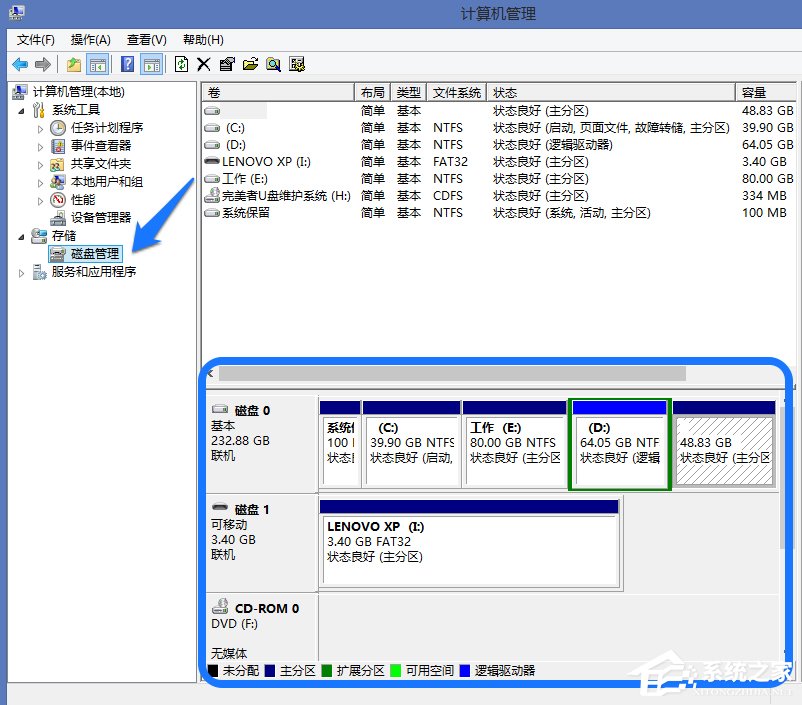Open the properties toolbar icon

pyautogui.click(x=227, y=64)
